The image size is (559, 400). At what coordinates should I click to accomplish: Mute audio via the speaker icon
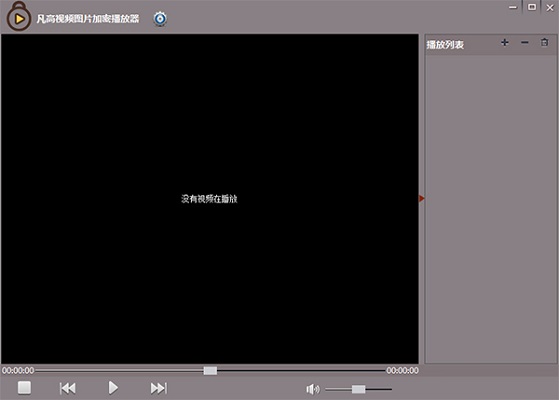tap(313, 389)
